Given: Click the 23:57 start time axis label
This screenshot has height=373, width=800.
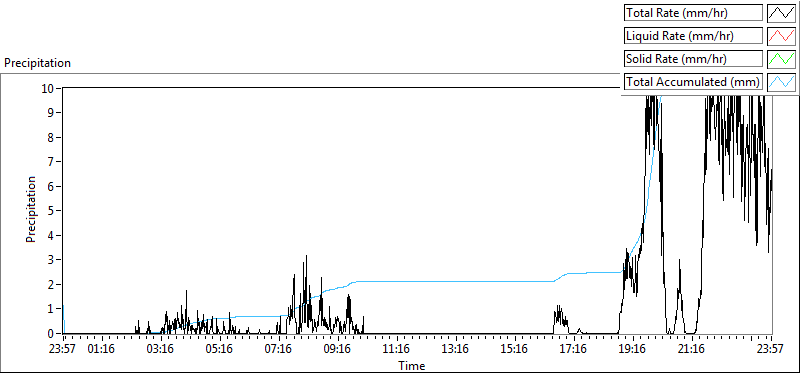Looking at the screenshot, I should tap(62, 349).
